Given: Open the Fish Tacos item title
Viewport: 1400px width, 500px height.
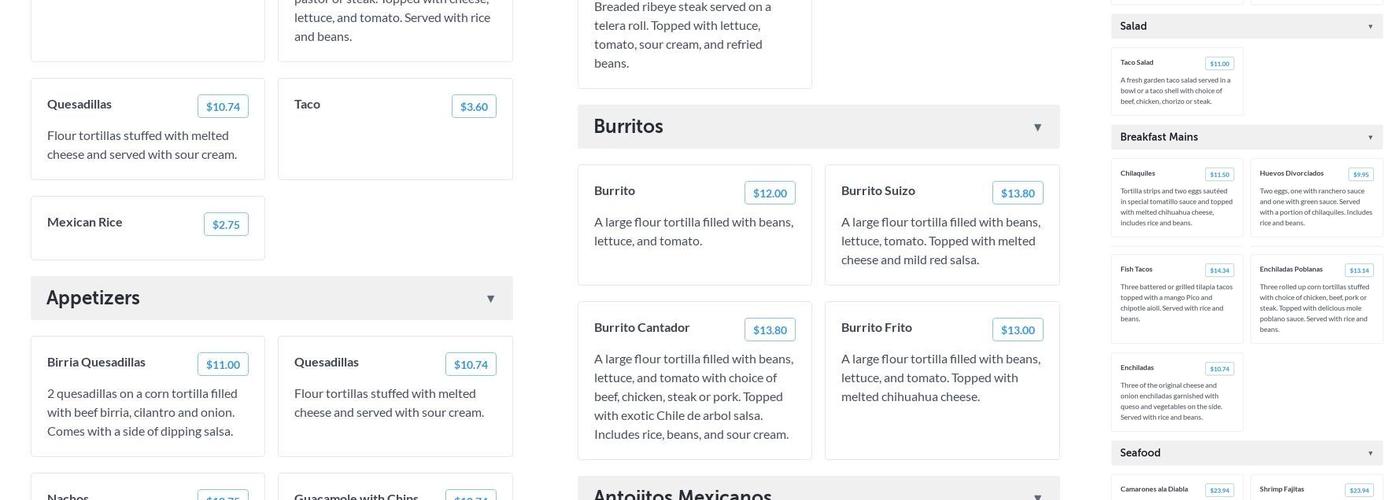Looking at the screenshot, I should pyautogui.click(x=1136, y=269).
